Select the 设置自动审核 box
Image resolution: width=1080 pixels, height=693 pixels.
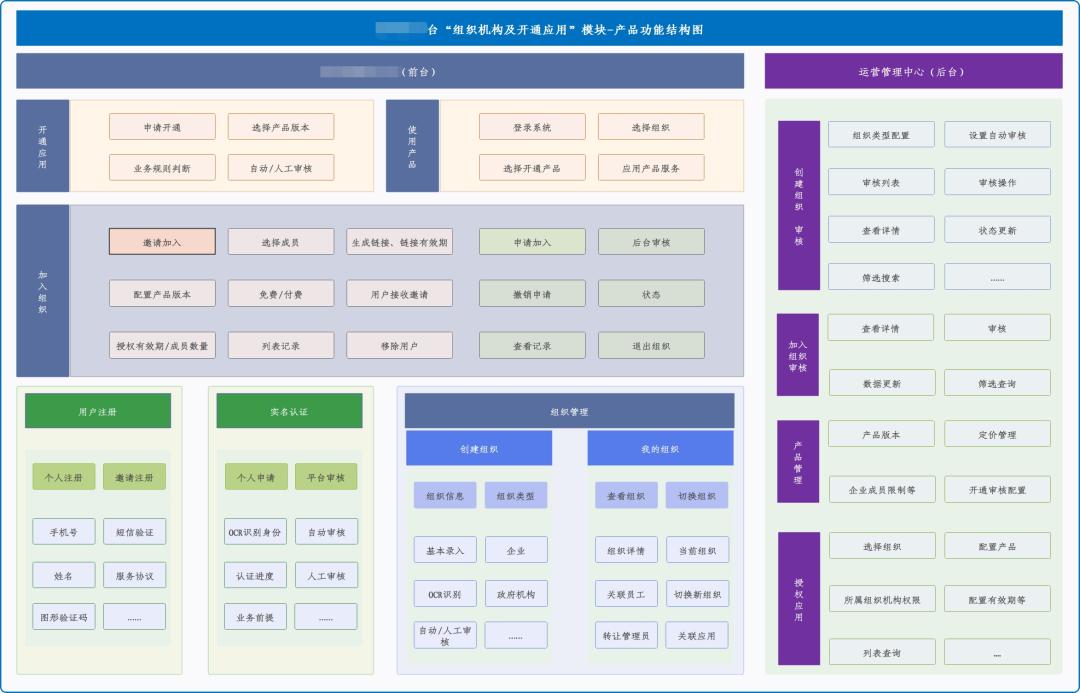[x=997, y=134]
